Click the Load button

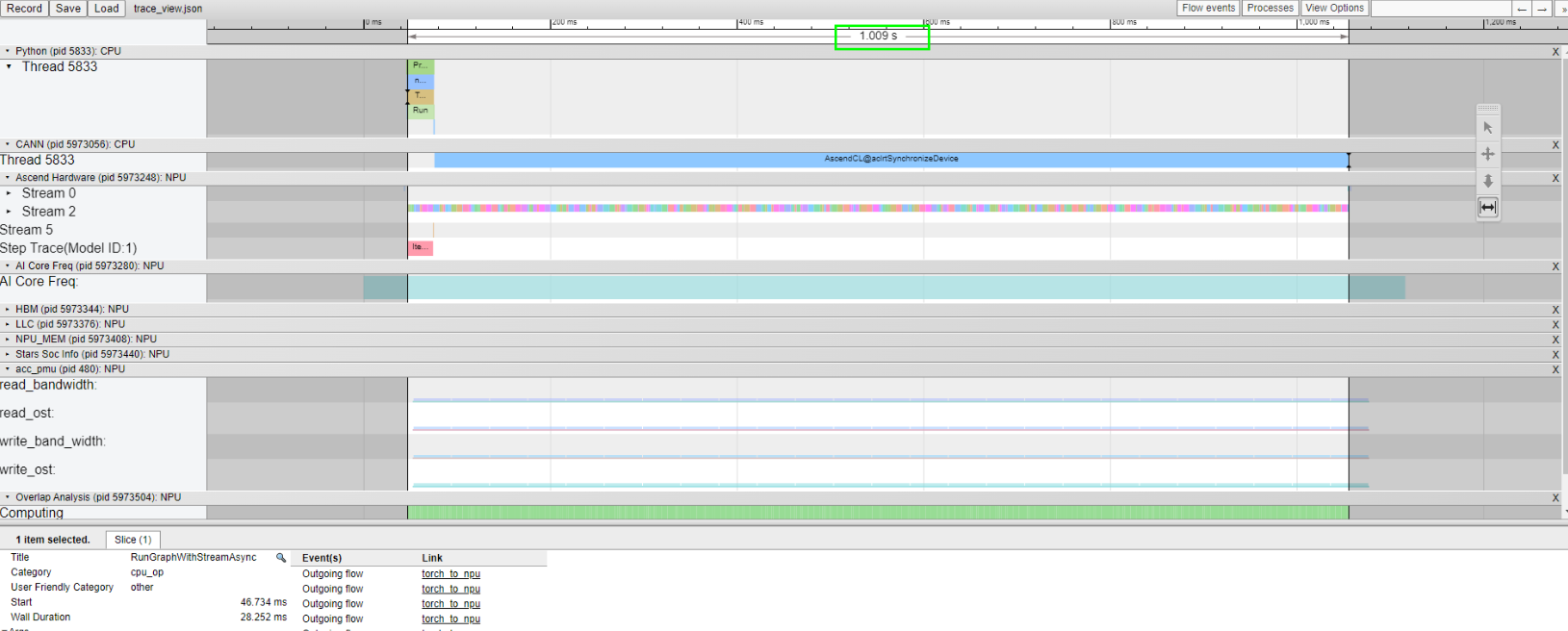(107, 9)
